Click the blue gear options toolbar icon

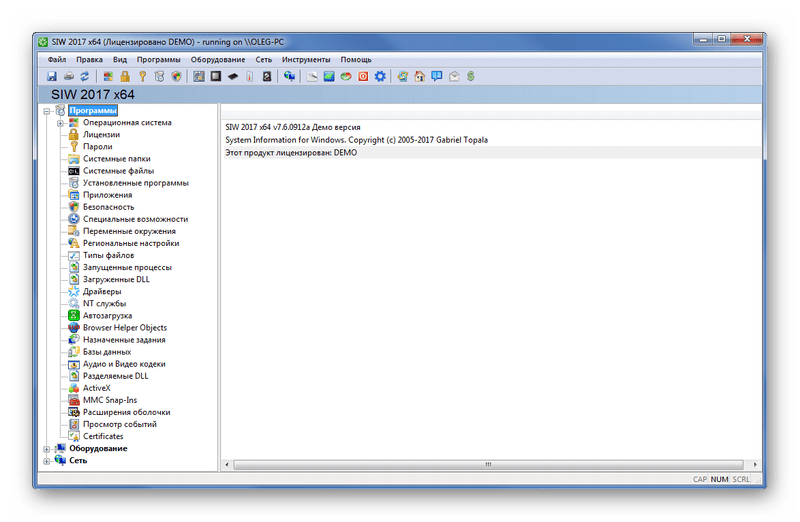pos(380,77)
